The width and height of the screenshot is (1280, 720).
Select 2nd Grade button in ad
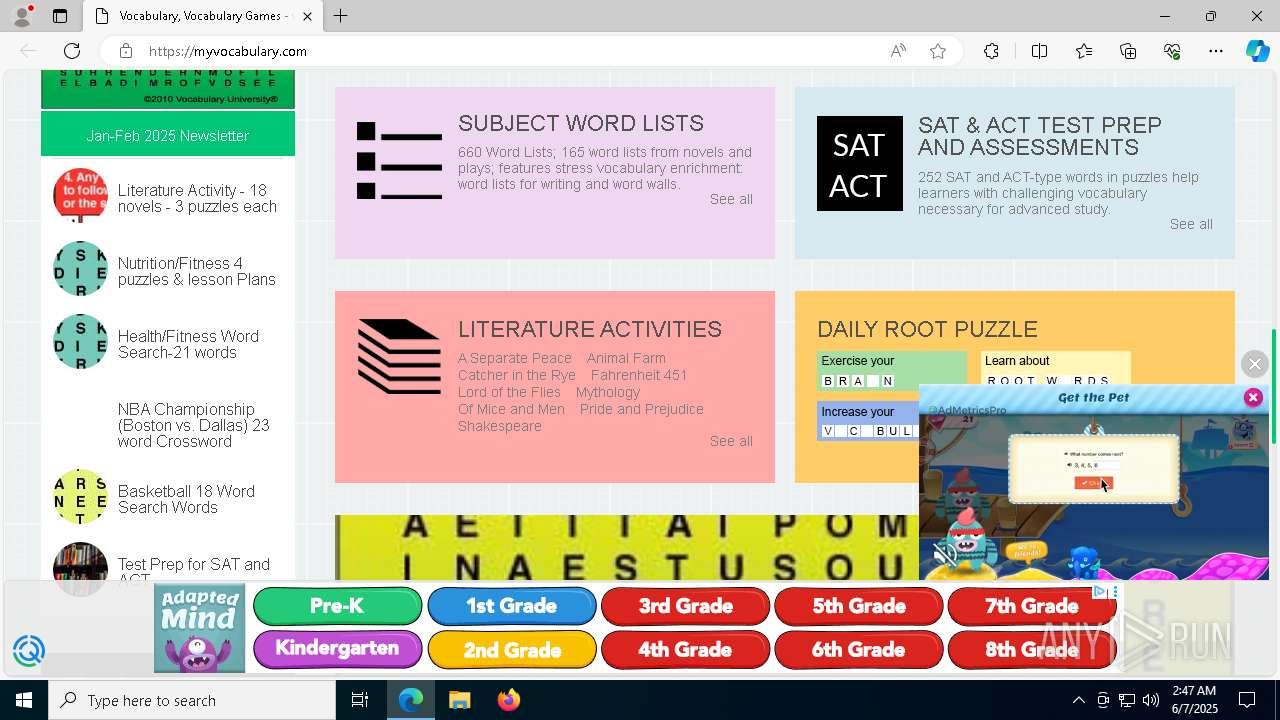click(511, 650)
